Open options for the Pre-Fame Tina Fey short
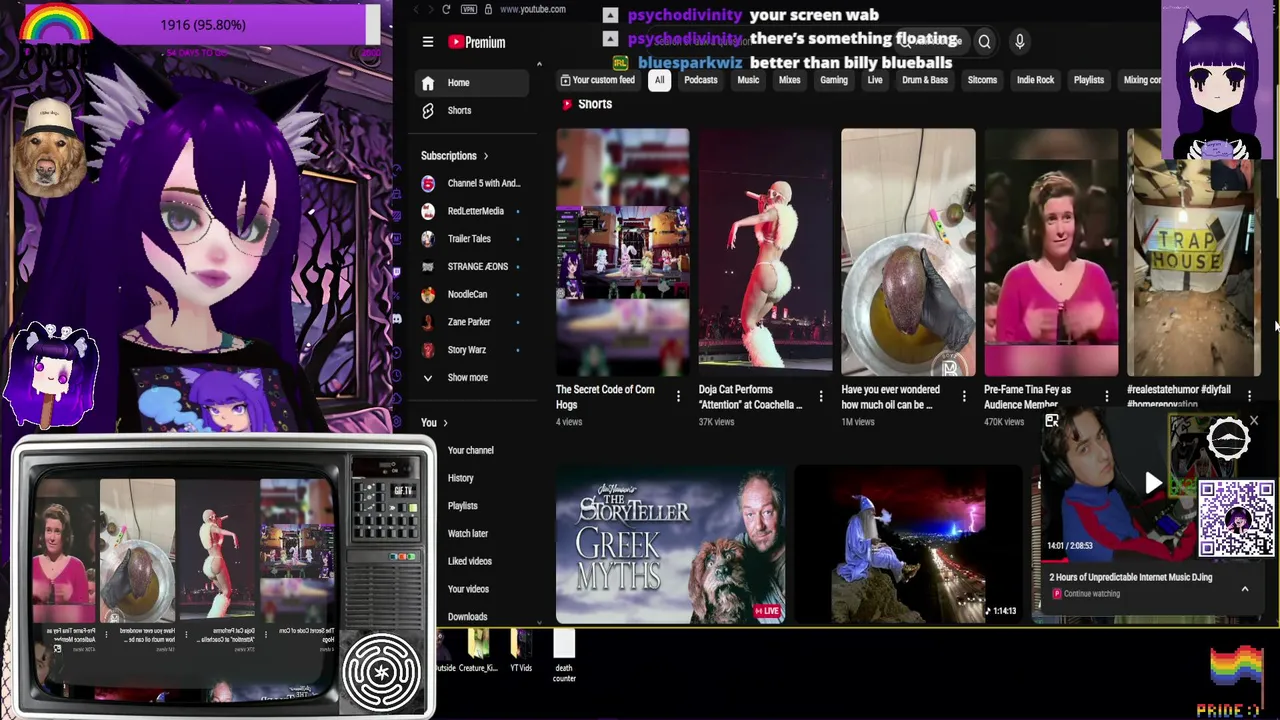Viewport: 1280px width, 720px height. (x=1107, y=397)
